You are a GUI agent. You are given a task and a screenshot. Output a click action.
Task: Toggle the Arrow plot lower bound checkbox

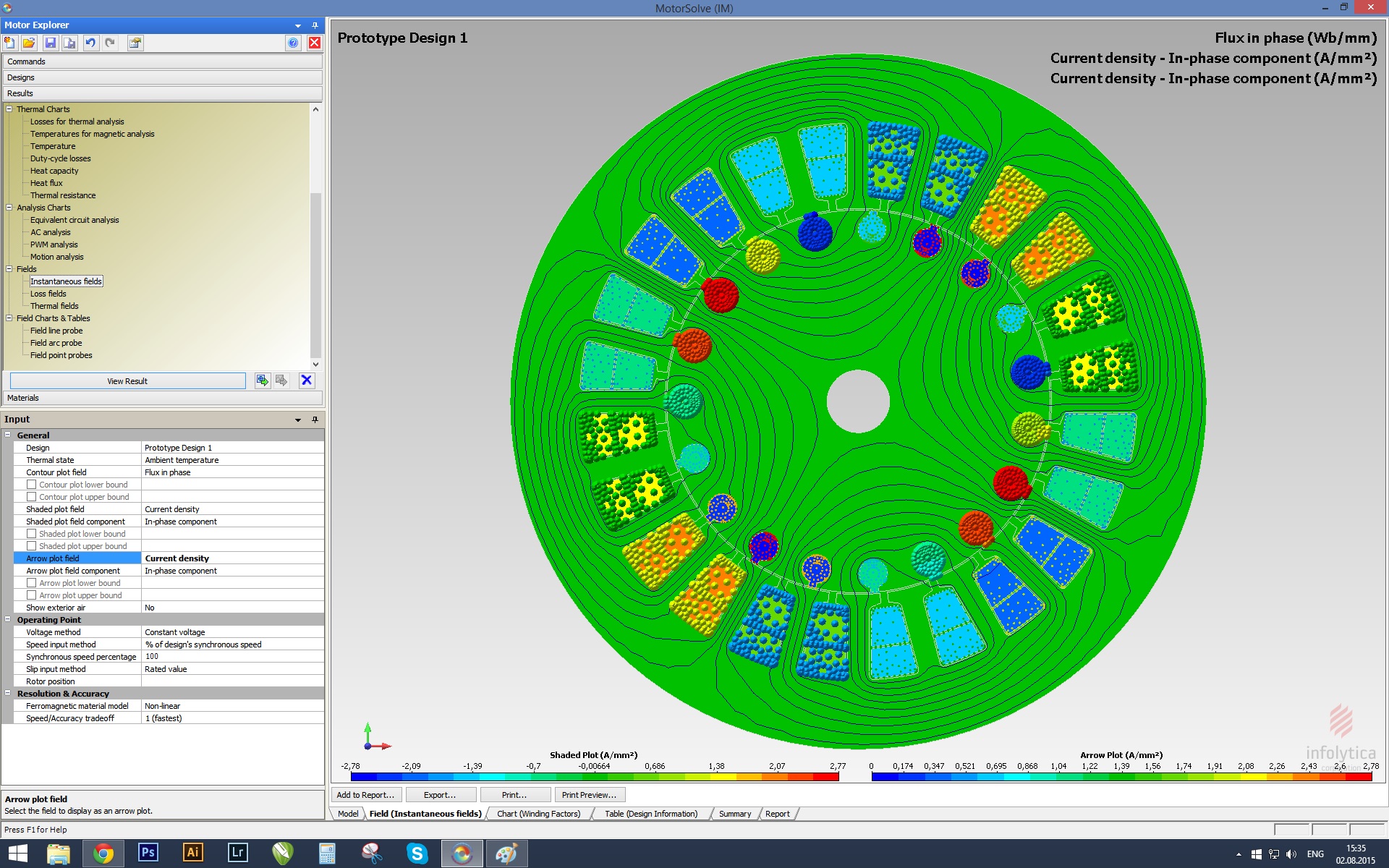32,583
